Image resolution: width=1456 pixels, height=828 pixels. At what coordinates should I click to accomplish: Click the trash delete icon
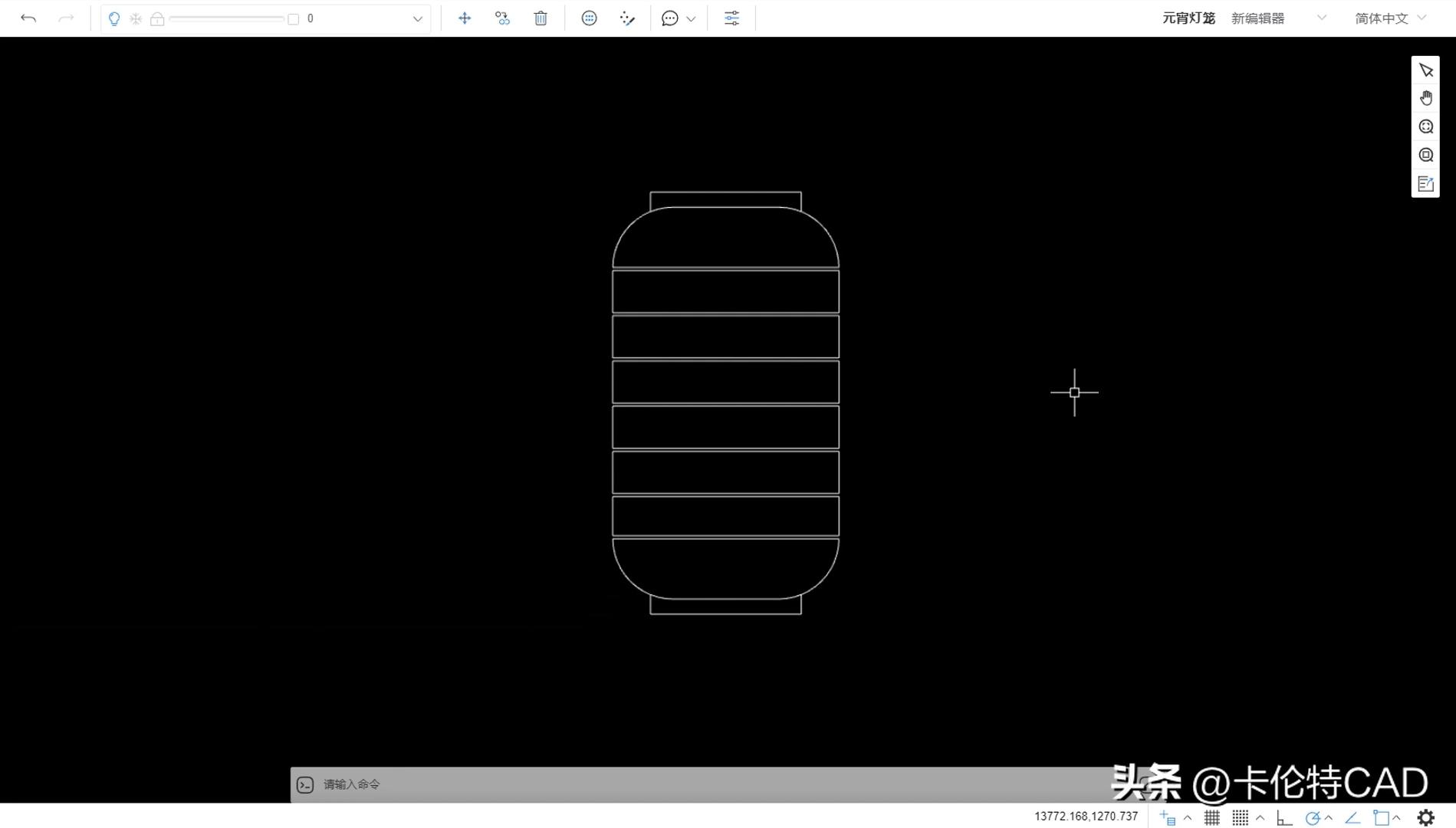tap(541, 18)
